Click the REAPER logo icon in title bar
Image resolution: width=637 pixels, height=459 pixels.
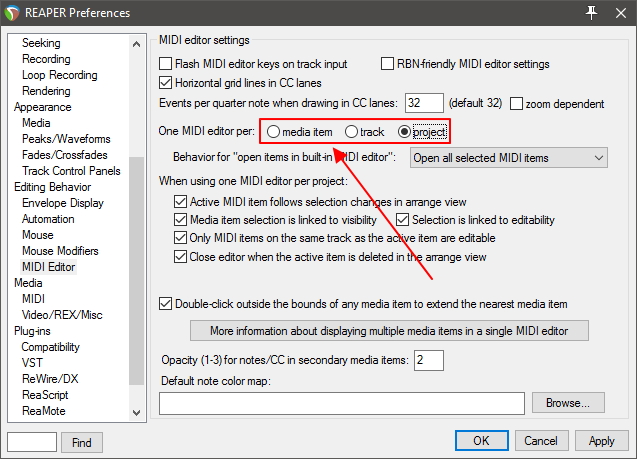click(12, 13)
